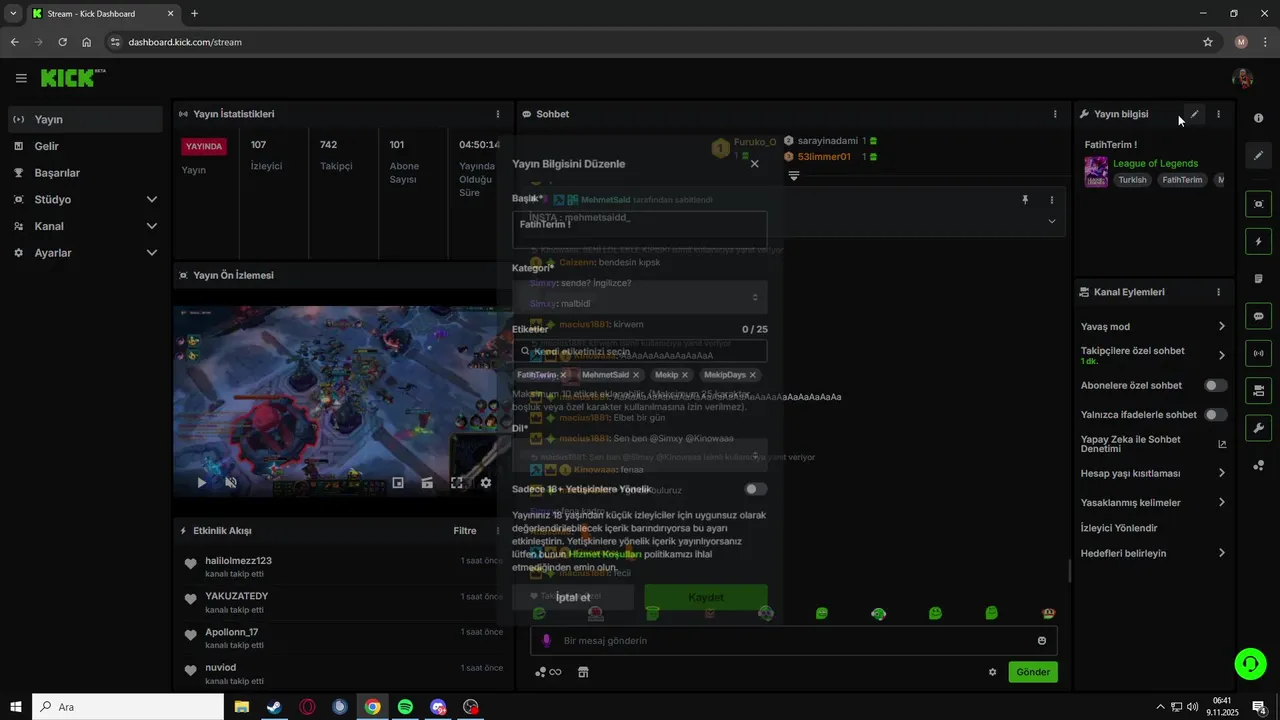This screenshot has width=1280, height=720.
Task: Click the document icon in the right sidebar
Action: [1258, 278]
